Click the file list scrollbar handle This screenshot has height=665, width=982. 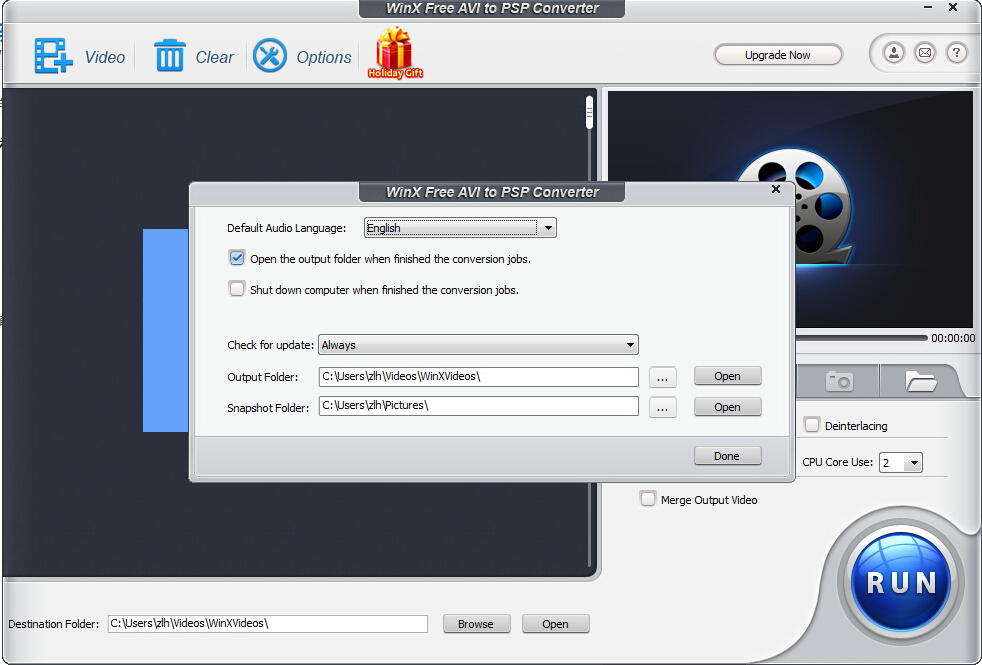(x=589, y=113)
